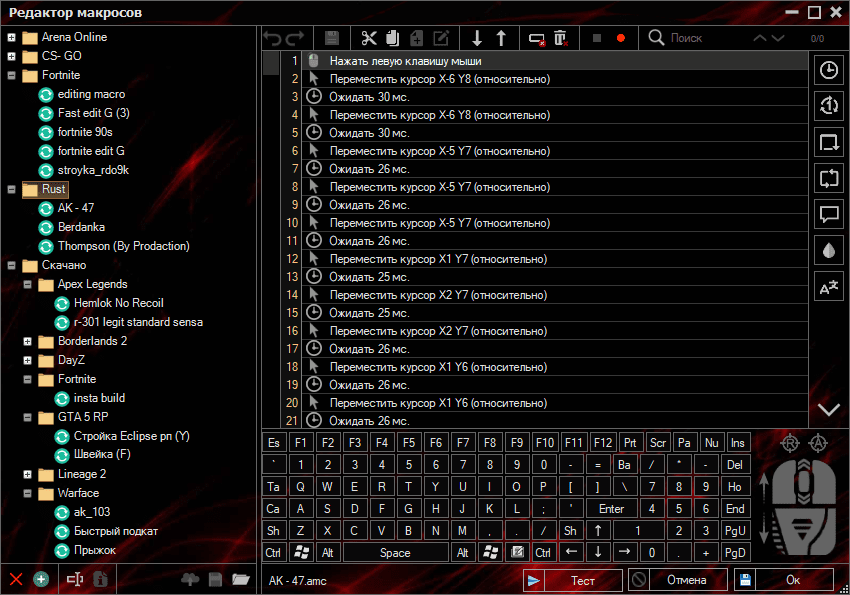Expand the Borderlands 2 folder
The height and width of the screenshot is (595, 850).
tap(27, 341)
